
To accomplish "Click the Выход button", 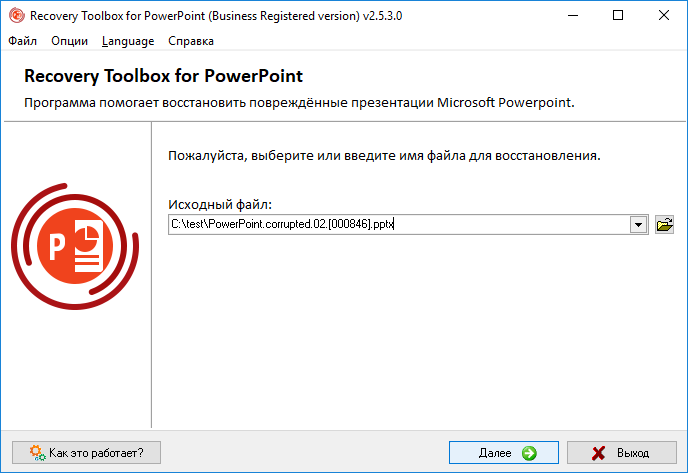I will click(622, 452).
